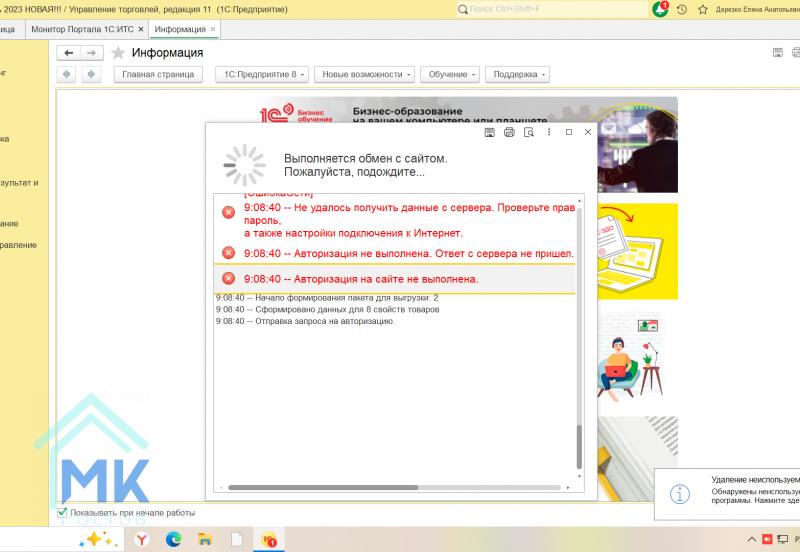Open Microsoft Edge from taskbar
Viewport: 800px width, 552px height.
[173, 539]
